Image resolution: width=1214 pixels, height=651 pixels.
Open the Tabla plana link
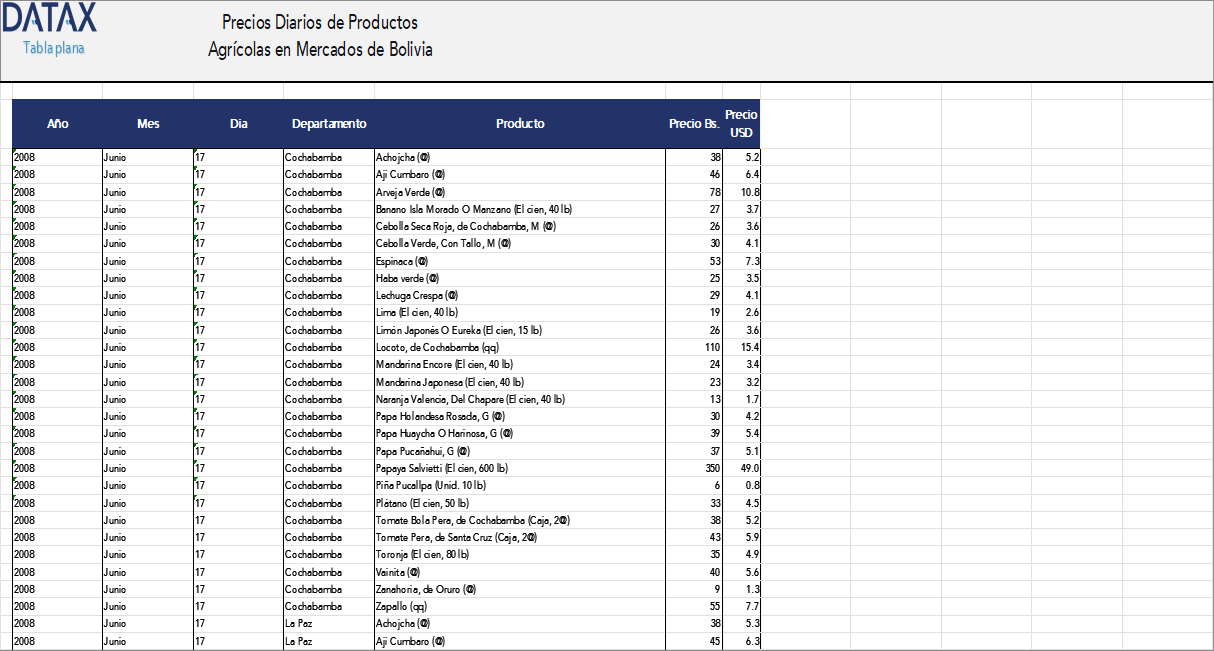pos(51,47)
